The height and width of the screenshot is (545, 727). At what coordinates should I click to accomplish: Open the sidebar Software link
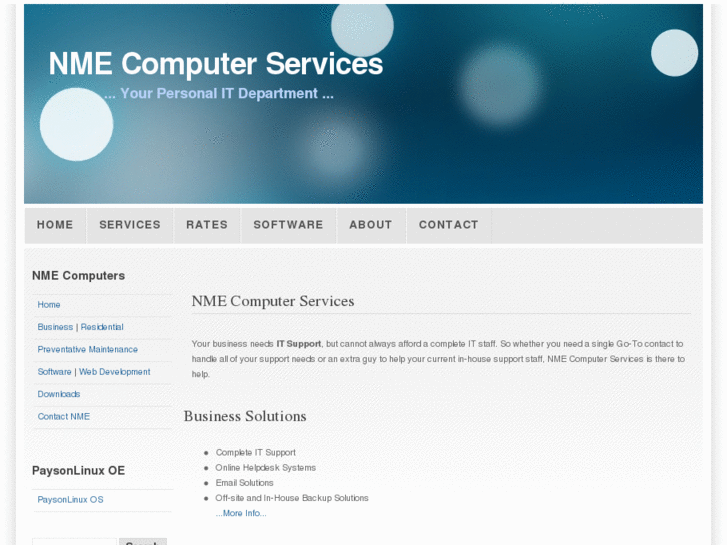[54, 372]
